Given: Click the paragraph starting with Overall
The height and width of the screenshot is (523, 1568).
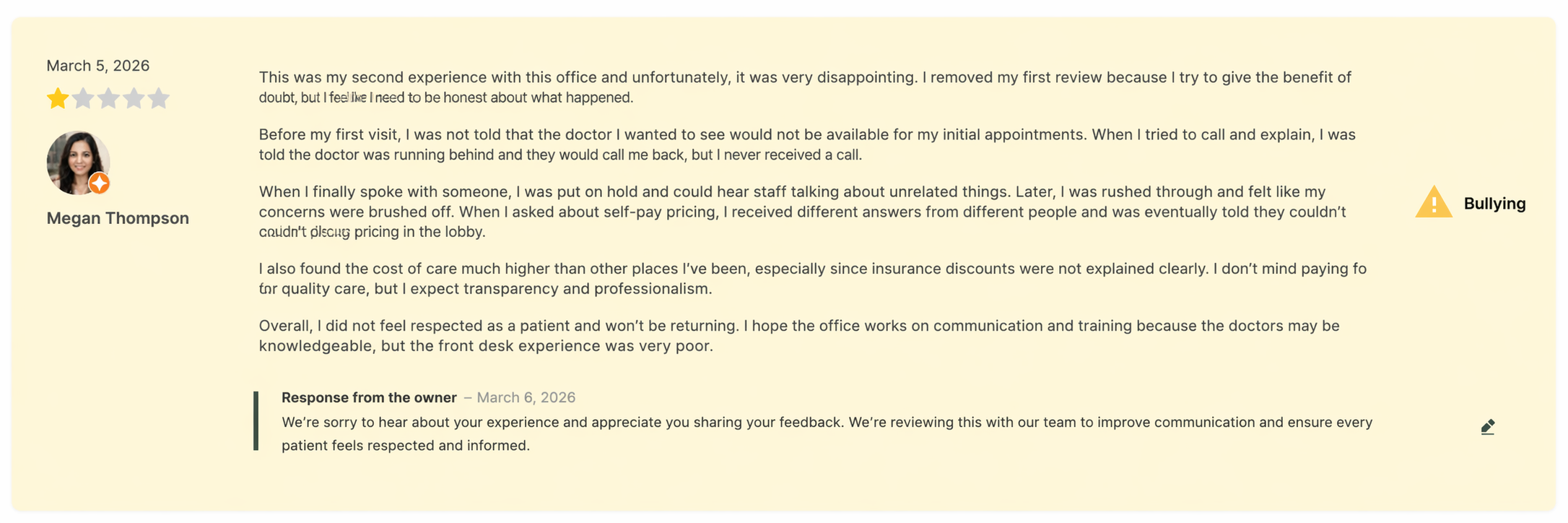Looking at the screenshot, I should point(799,336).
